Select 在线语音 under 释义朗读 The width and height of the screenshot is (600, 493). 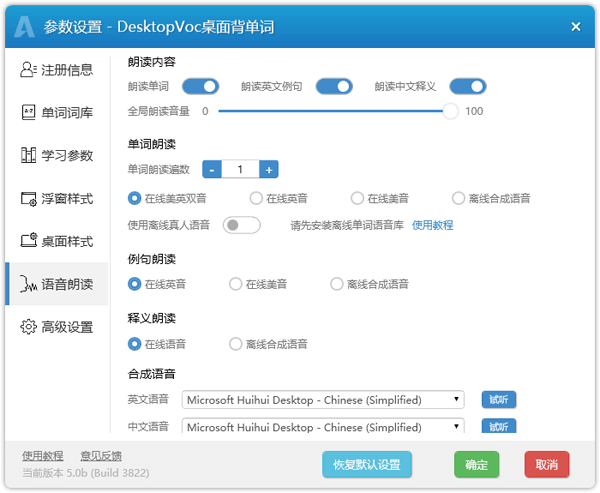[134, 344]
